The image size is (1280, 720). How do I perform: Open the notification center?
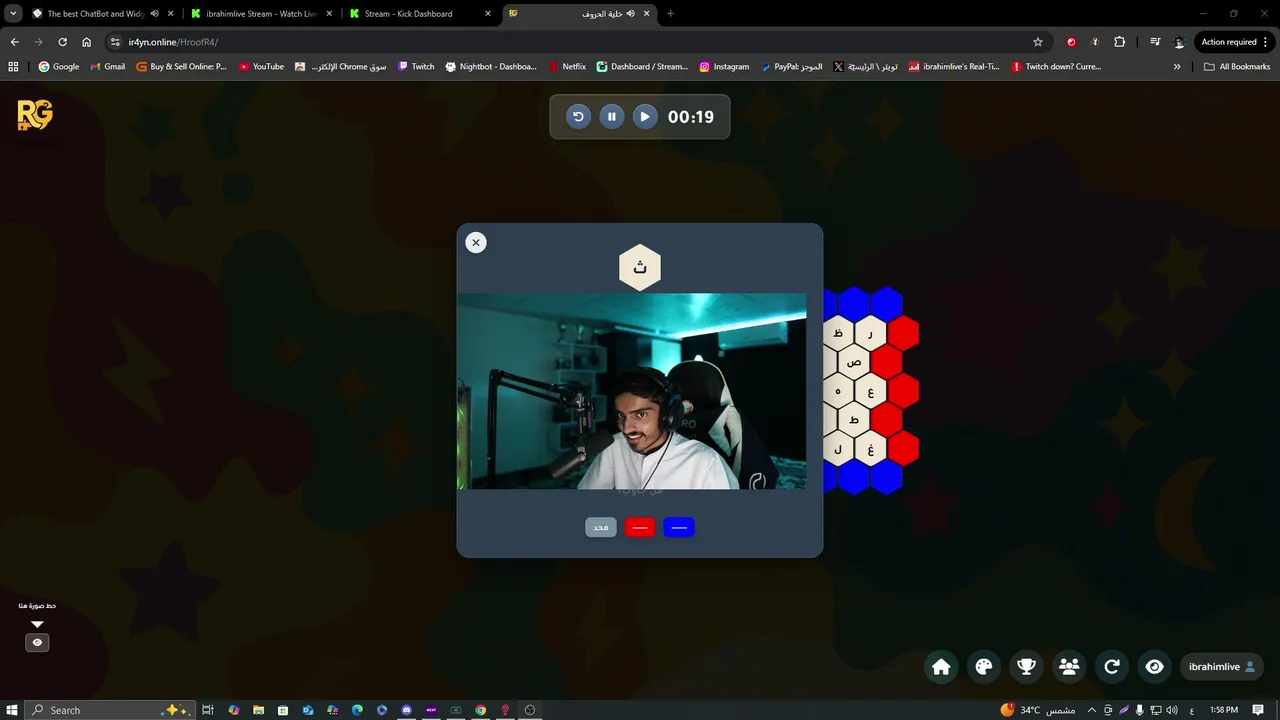click(1258, 709)
